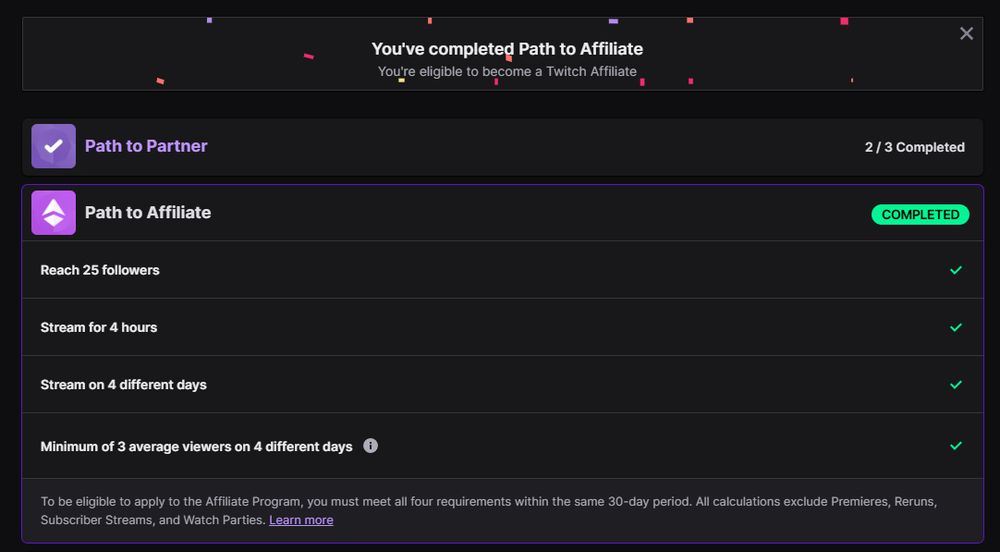Click the checkmark for Stream on 4 different days
This screenshot has height=552, width=1000.
(x=956, y=385)
